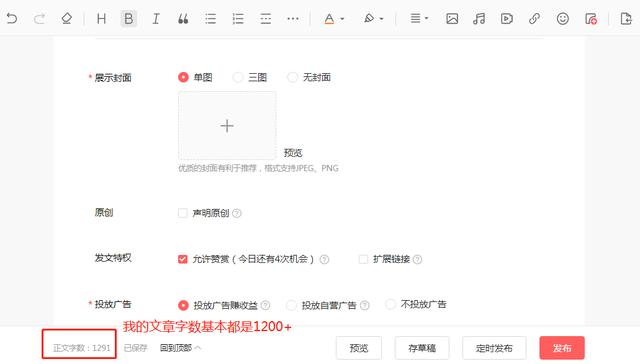Toggle bold formatting
The image size is (640, 364).
point(129,18)
